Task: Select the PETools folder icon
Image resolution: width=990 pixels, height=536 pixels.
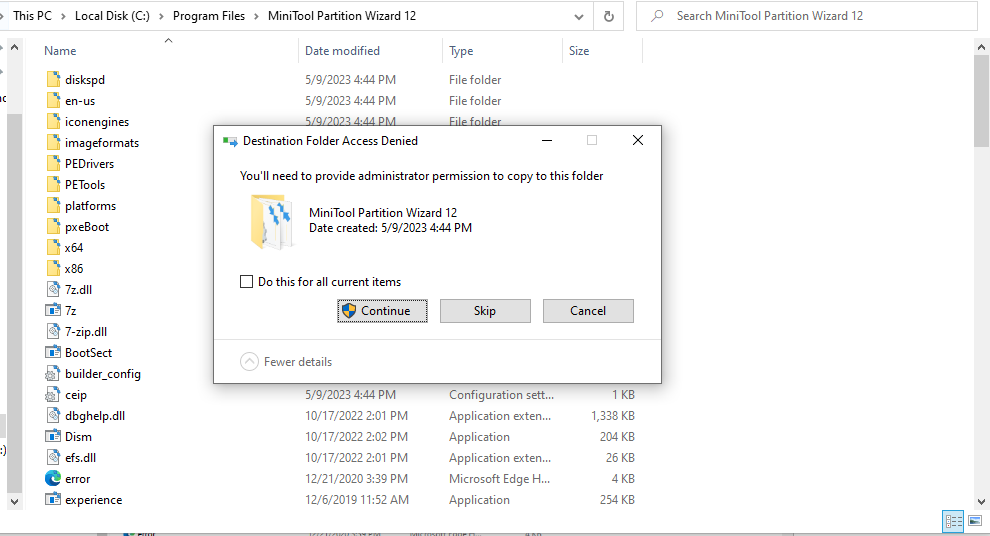Action: tap(54, 184)
